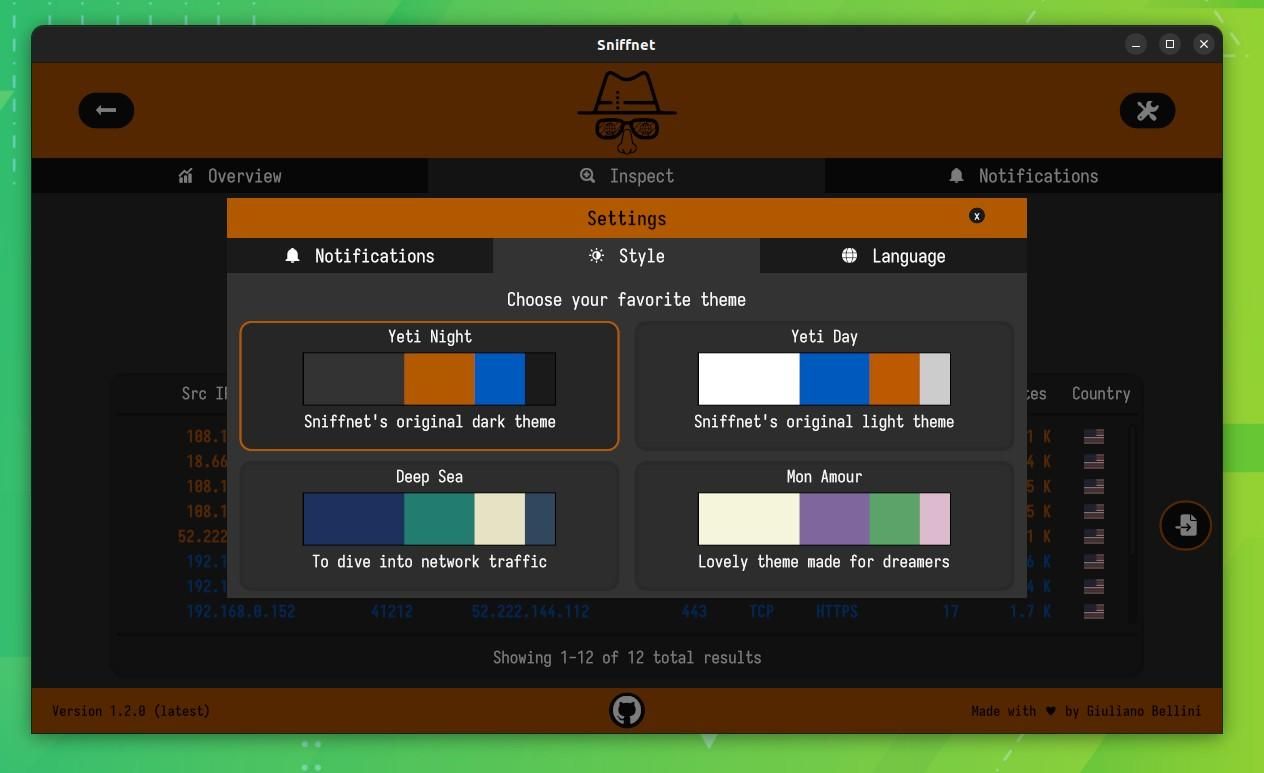
Task: Select the Yeti Night theme card
Action: point(429,386)
